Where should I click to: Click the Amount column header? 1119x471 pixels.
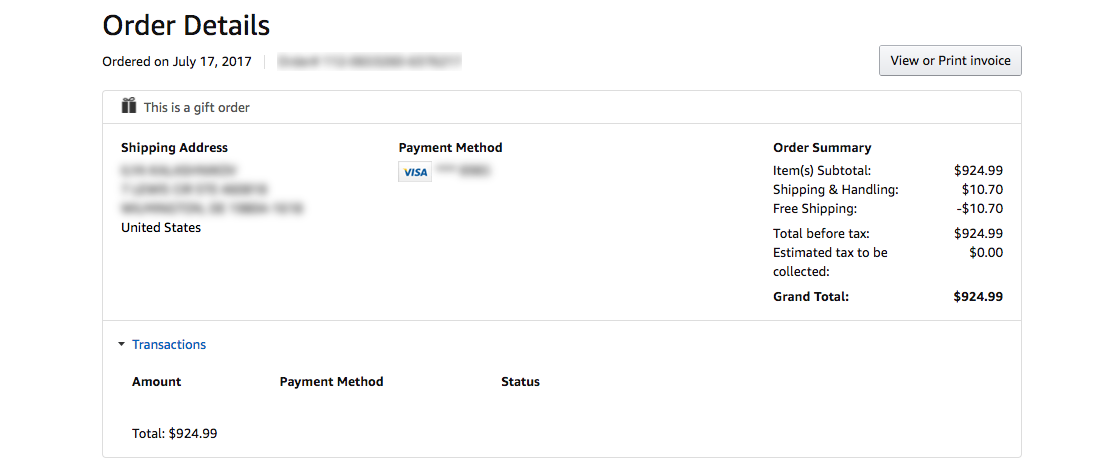click(156, 382)
